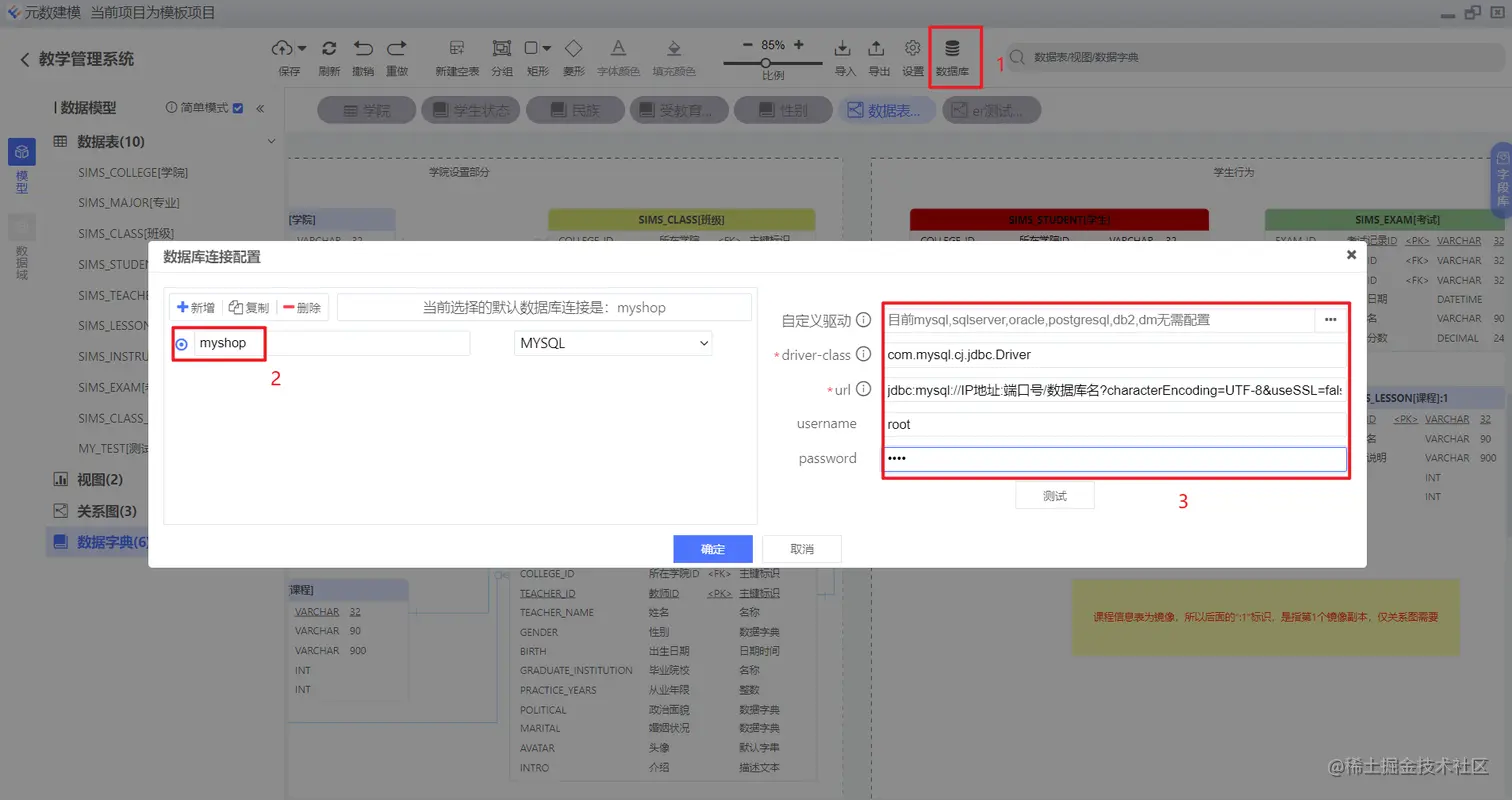Viewport: 1512px width, 800px height.
Task: Switch to the 学生状态 tab
Action: (x=469, y=110)
